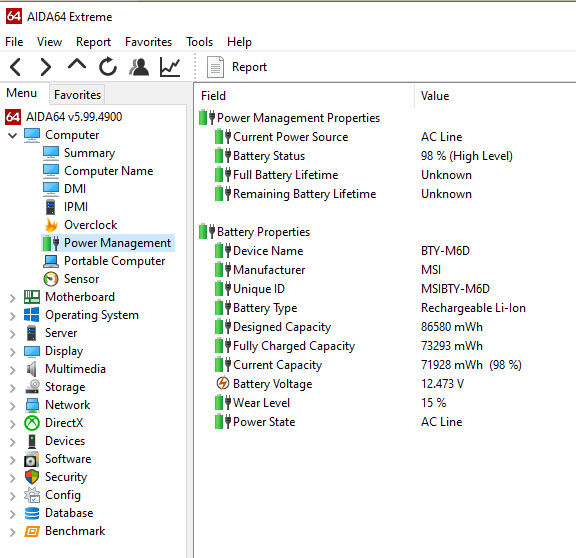Select the DMI monitor icon

51,189
